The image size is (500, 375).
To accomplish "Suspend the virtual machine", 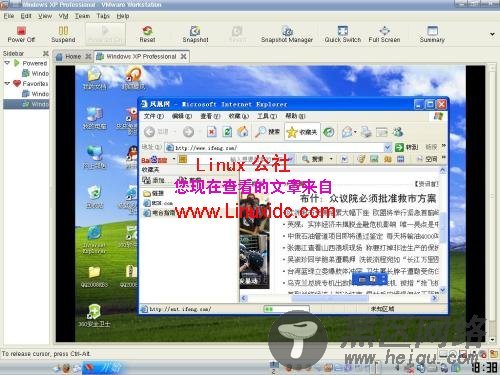I will 63,34.
